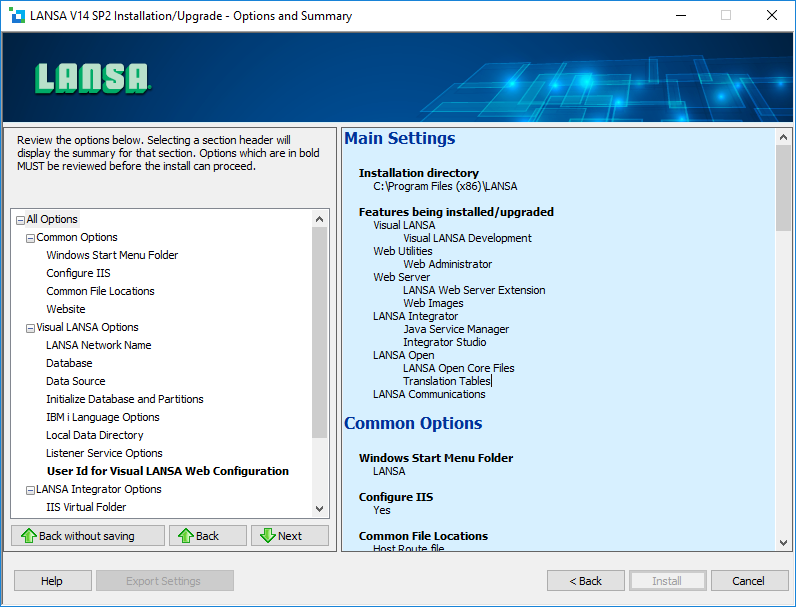Click the Web Server feature line
This screenshot has height=607, width=796.
pyautogui.click(x=402, y=277)
